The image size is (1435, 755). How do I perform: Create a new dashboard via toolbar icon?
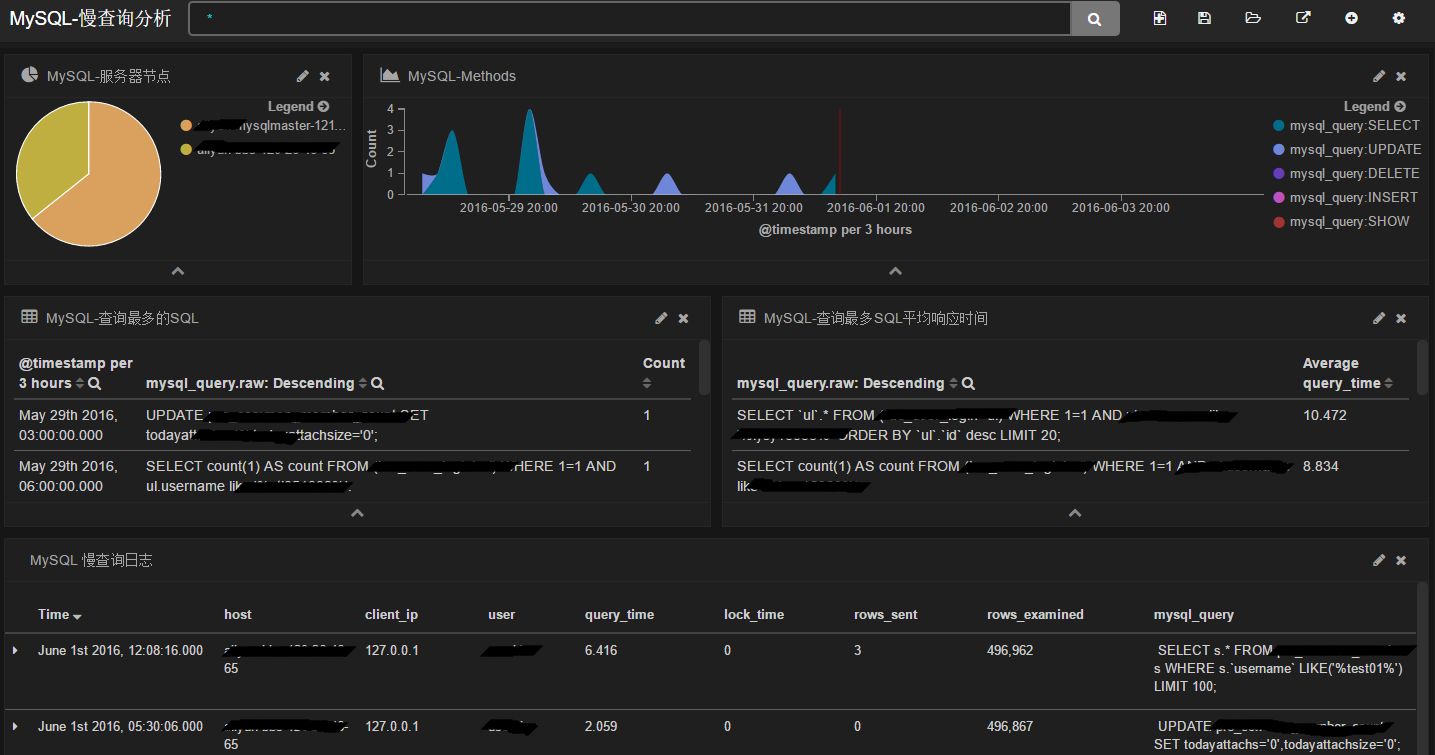point(1160,18)
